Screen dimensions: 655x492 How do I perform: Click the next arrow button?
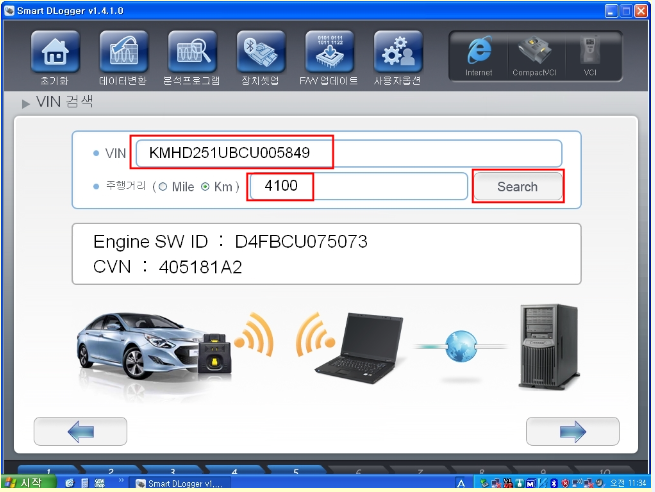coord(573,431)
